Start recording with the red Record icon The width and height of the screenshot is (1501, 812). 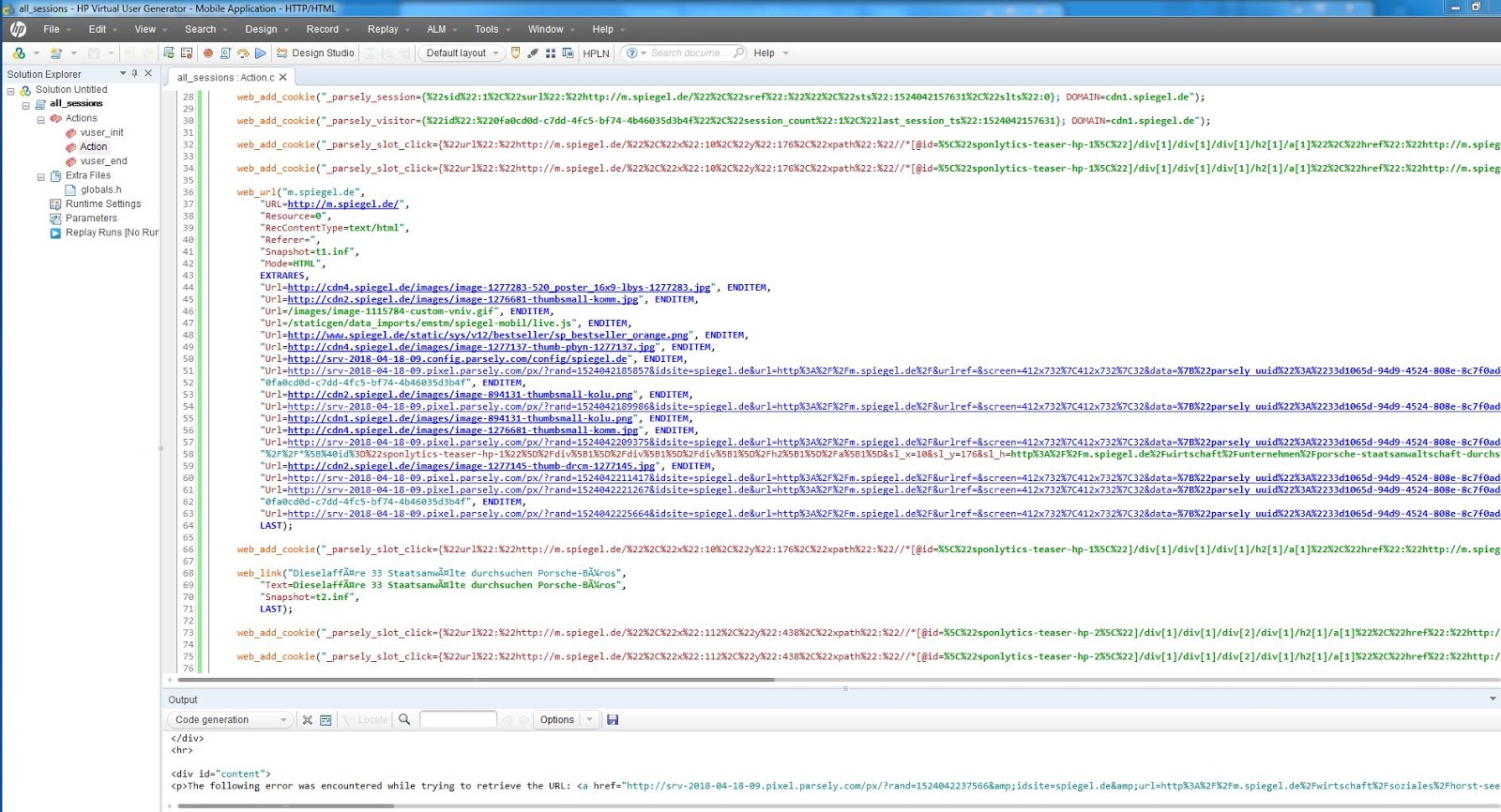point(208,53)
